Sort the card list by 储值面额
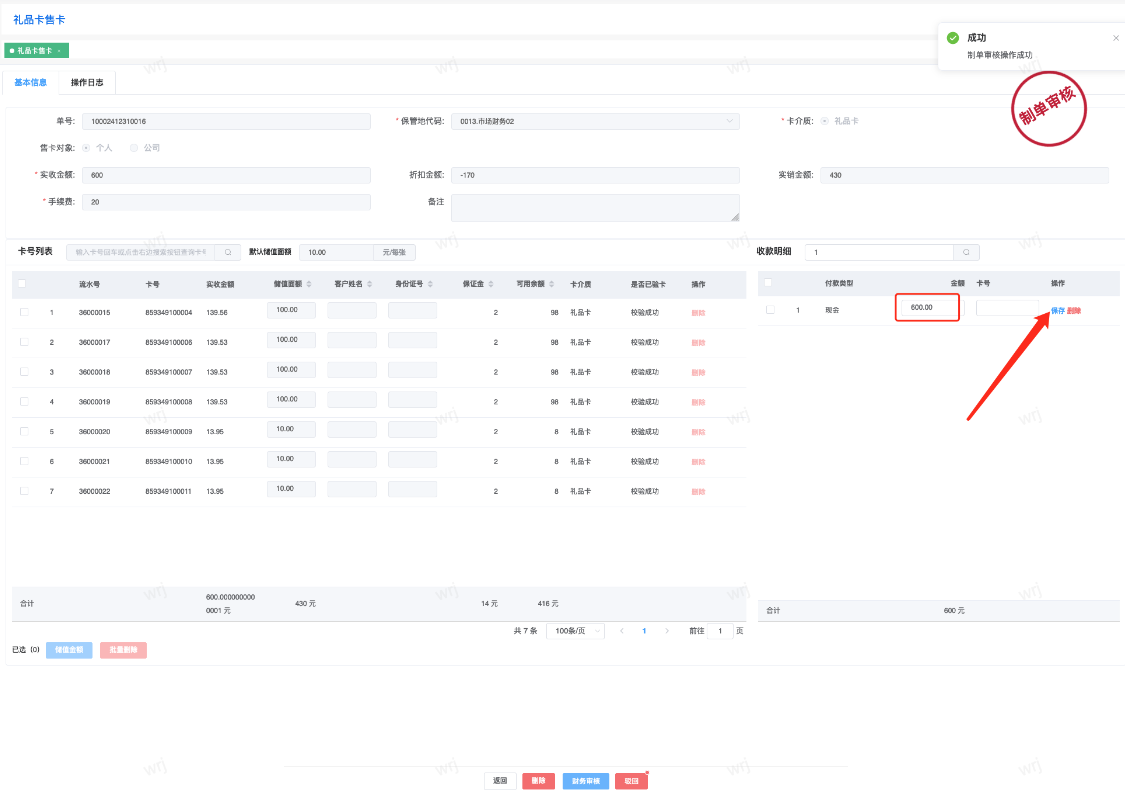 pos(309,284)
